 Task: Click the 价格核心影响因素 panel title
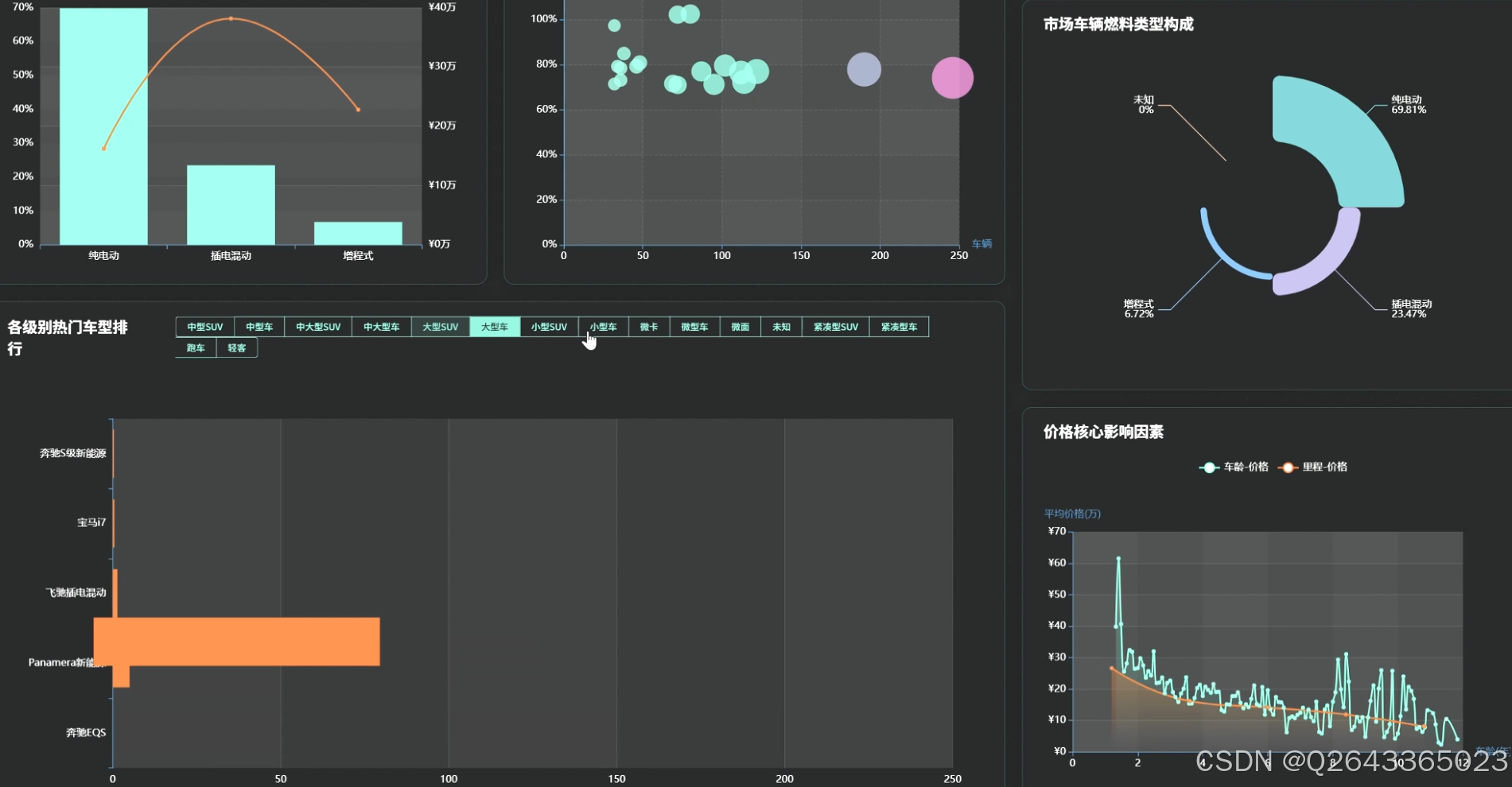click(x=1103, y=432)
